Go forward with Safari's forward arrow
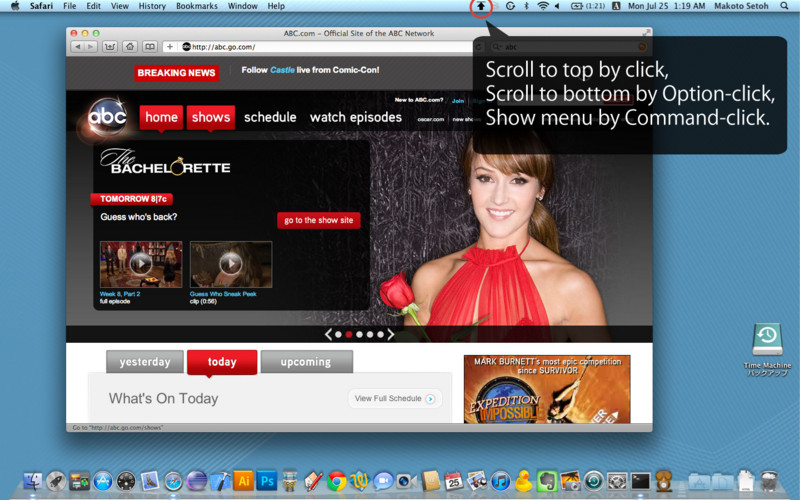The image size is (800, 500). coord(90,47)
